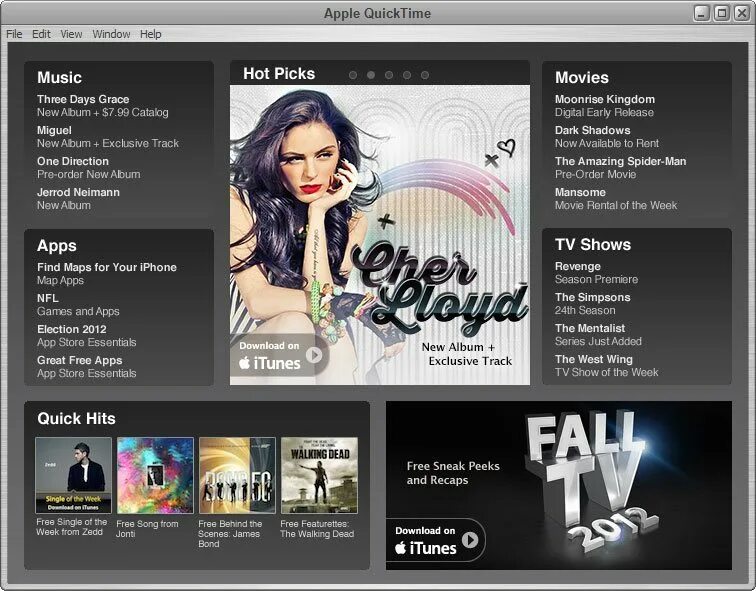Image resolution: width=756 pixels, height=591 pixels.
Task: Click the Movies section heading
Action: (x=581, y=78)
